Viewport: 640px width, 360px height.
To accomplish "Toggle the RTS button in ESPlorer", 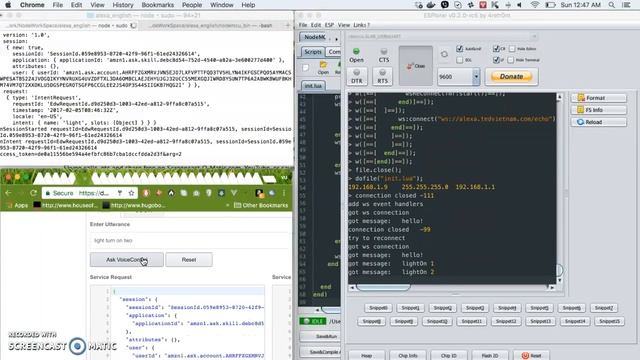I will point(382,76).
